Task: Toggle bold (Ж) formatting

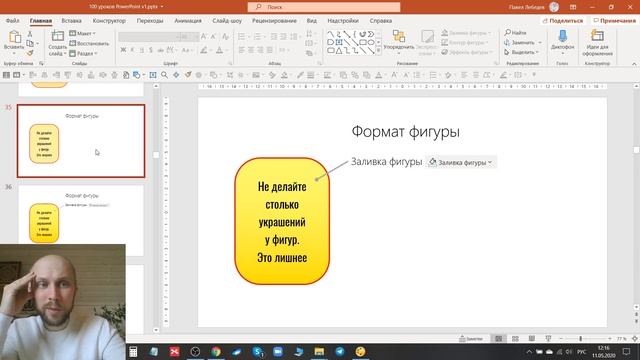Action: [x=123, y=50]
